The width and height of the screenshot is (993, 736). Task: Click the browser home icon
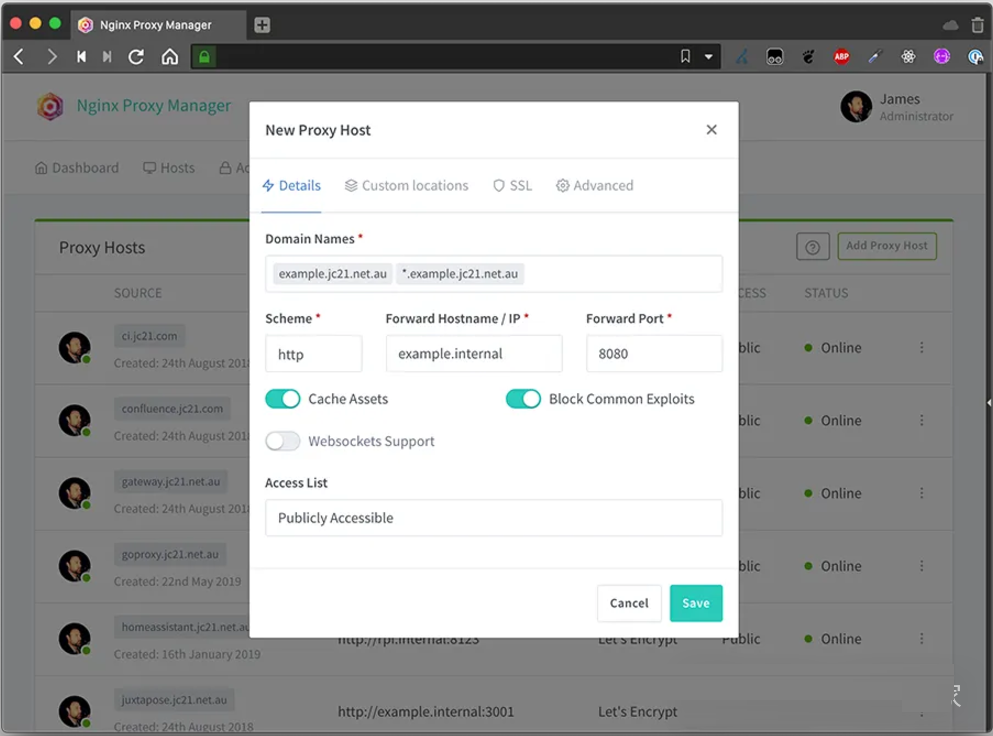click(x=170, y=57)
